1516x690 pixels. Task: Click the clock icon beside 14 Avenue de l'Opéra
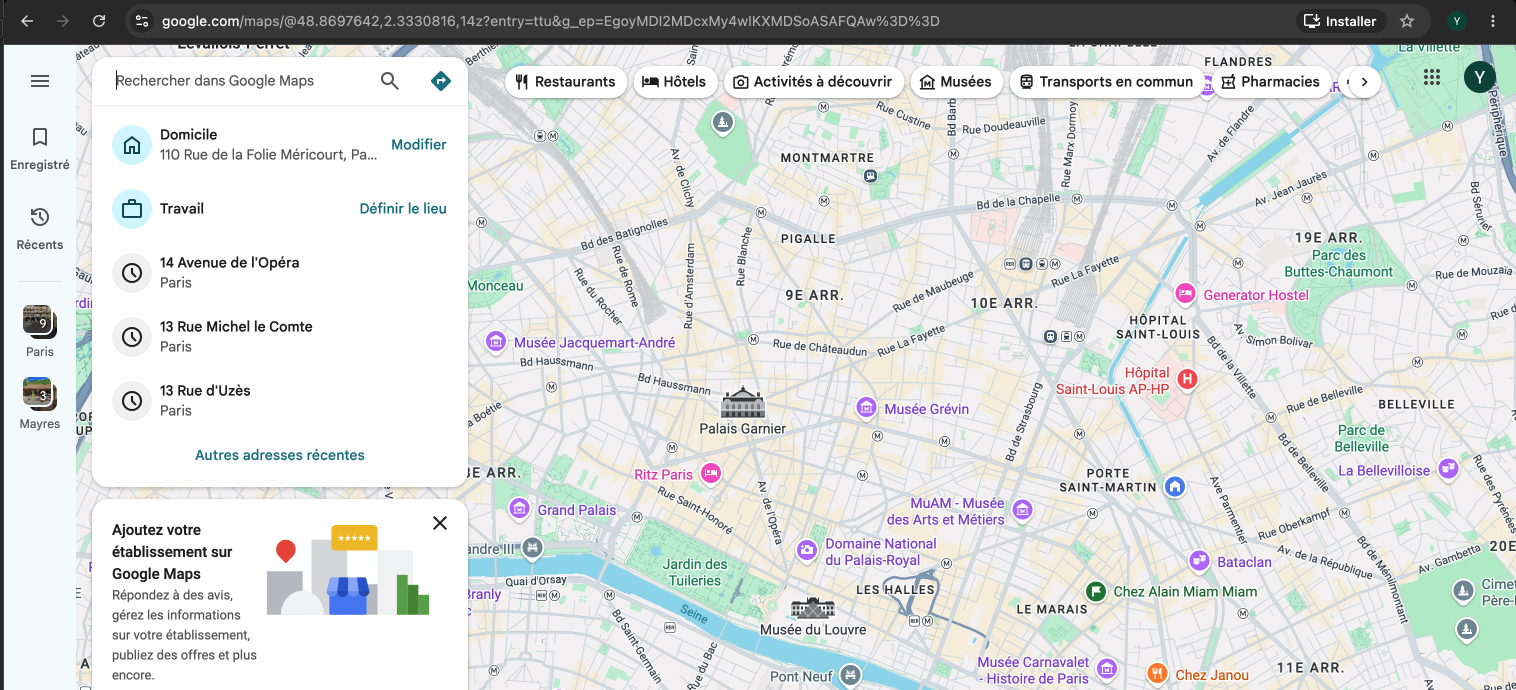click(x=132, y=273)
